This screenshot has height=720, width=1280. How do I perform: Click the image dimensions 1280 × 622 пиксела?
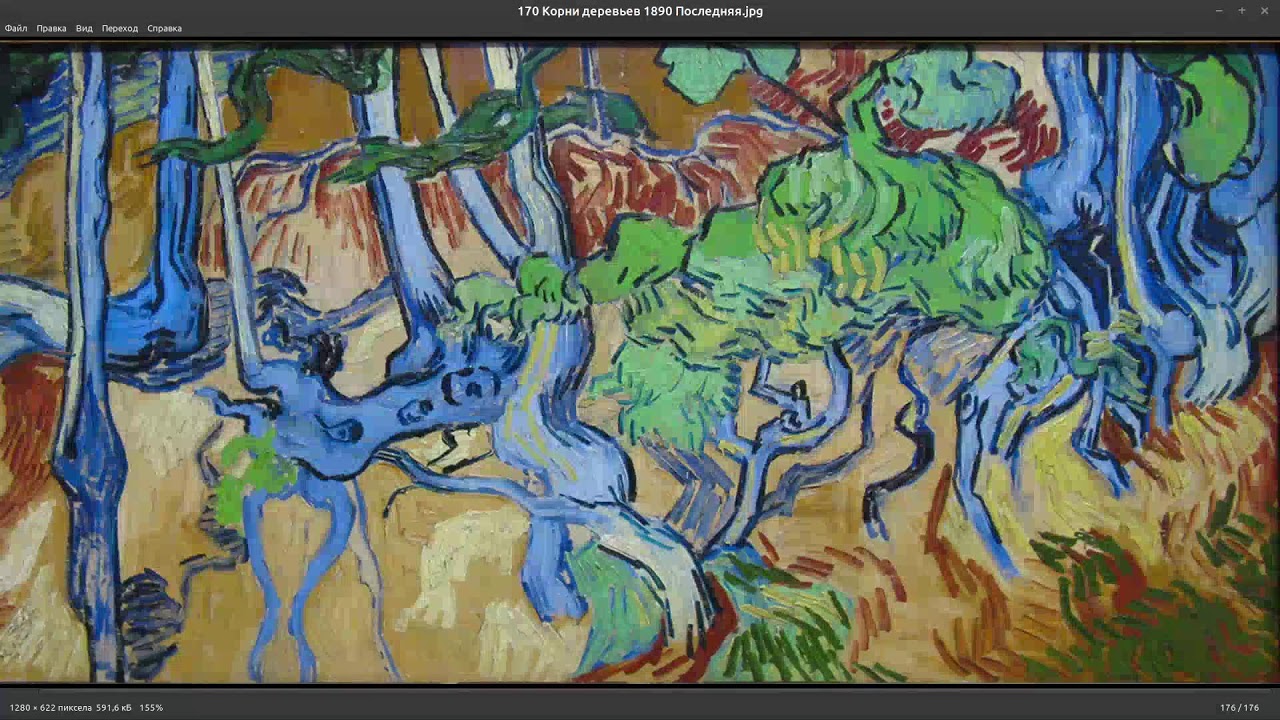[51, 708]
